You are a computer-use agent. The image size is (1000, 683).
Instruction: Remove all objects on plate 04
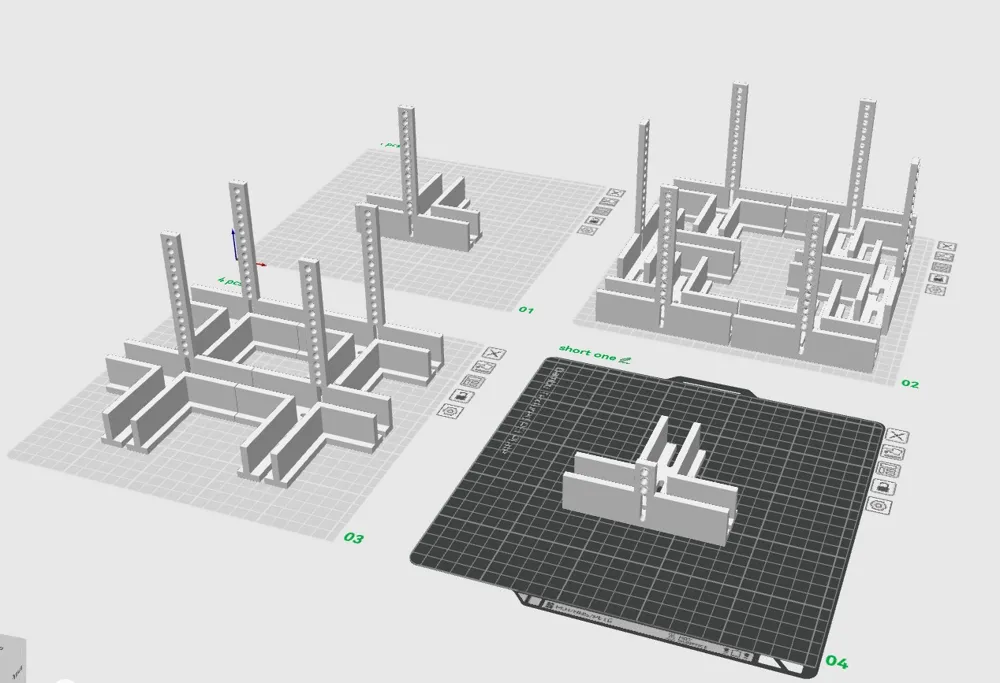(897, 436)
